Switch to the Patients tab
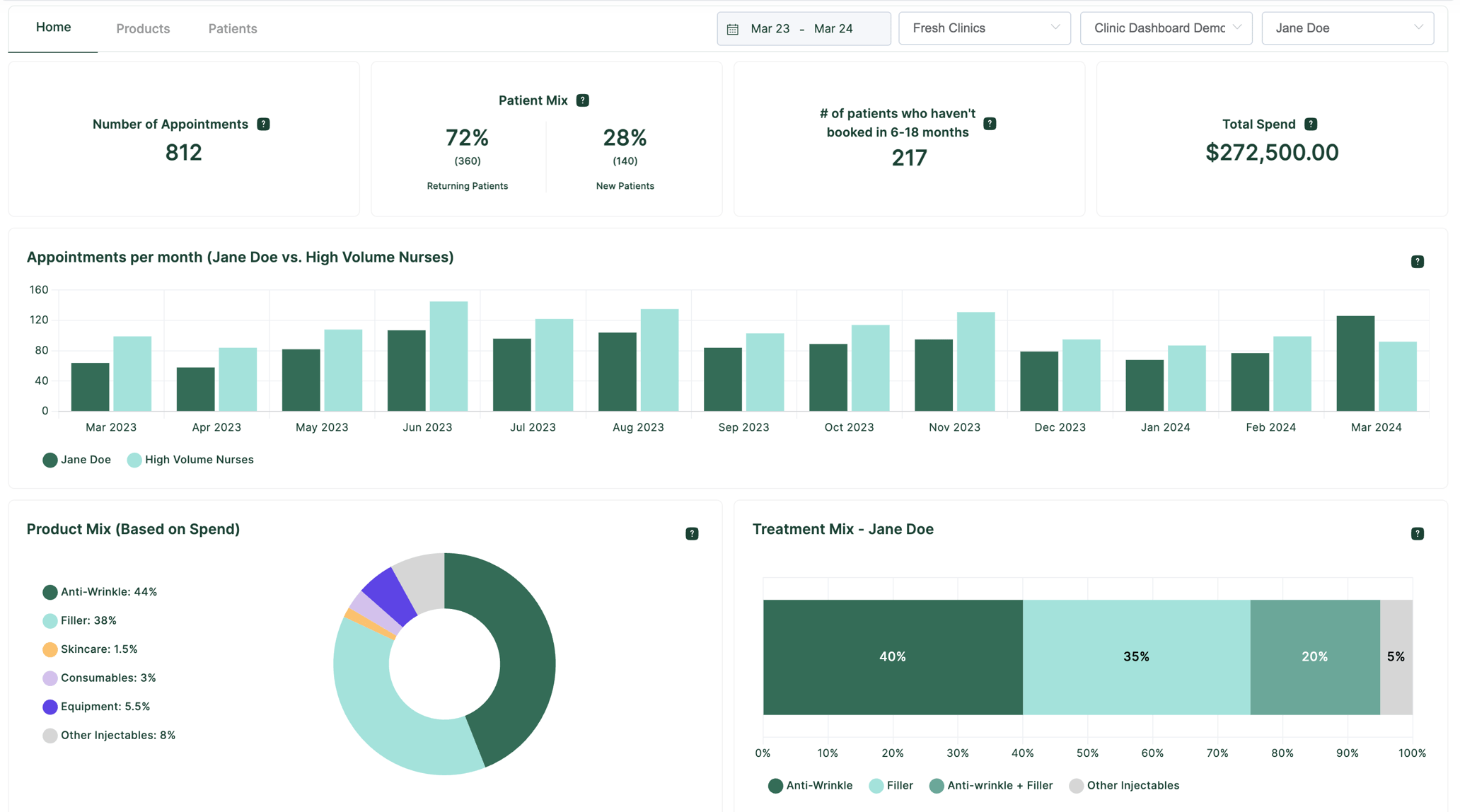Viewport: 1460px width, 812px height. click(232, 28)
